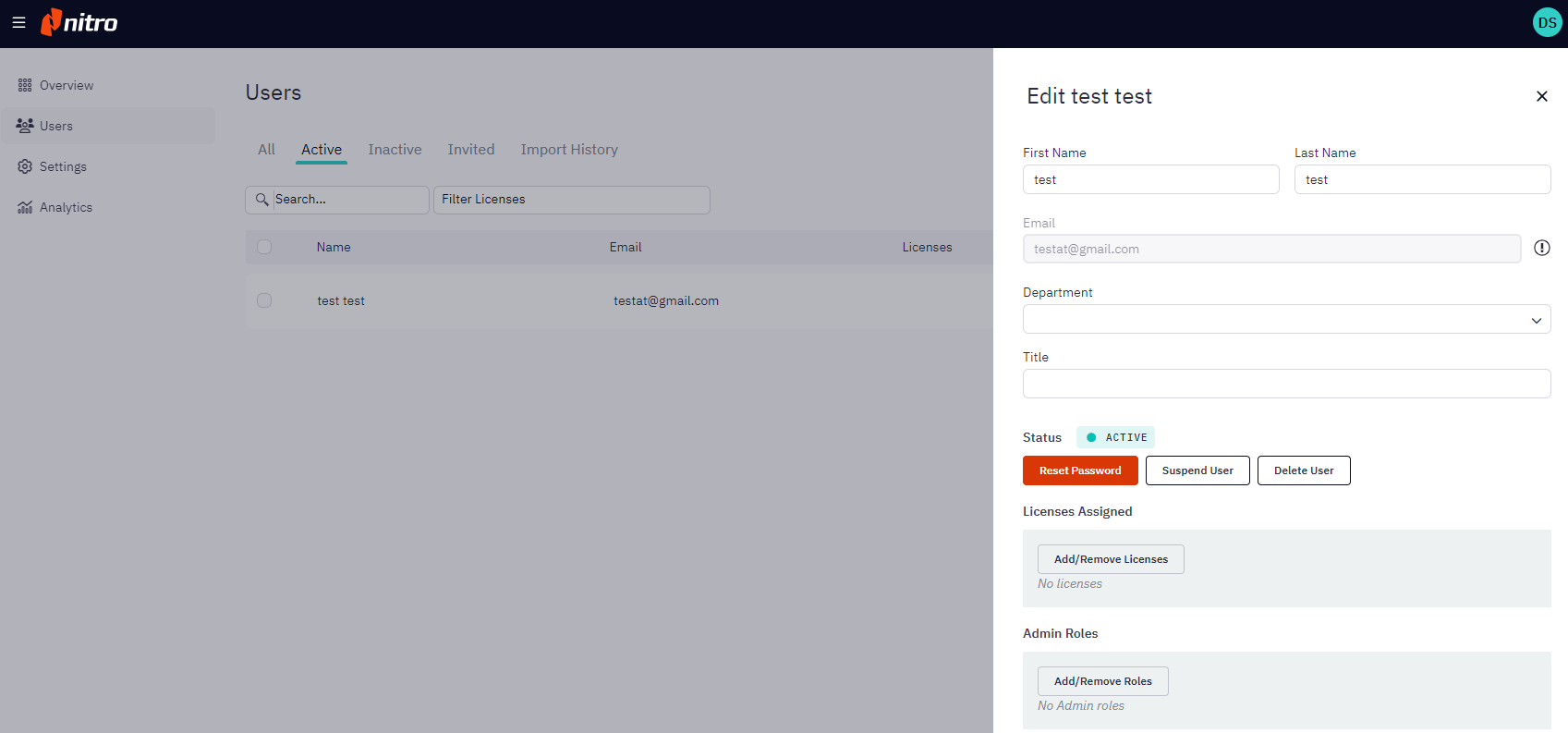Click the Analytics chart icon

click(x=25, y=207)
